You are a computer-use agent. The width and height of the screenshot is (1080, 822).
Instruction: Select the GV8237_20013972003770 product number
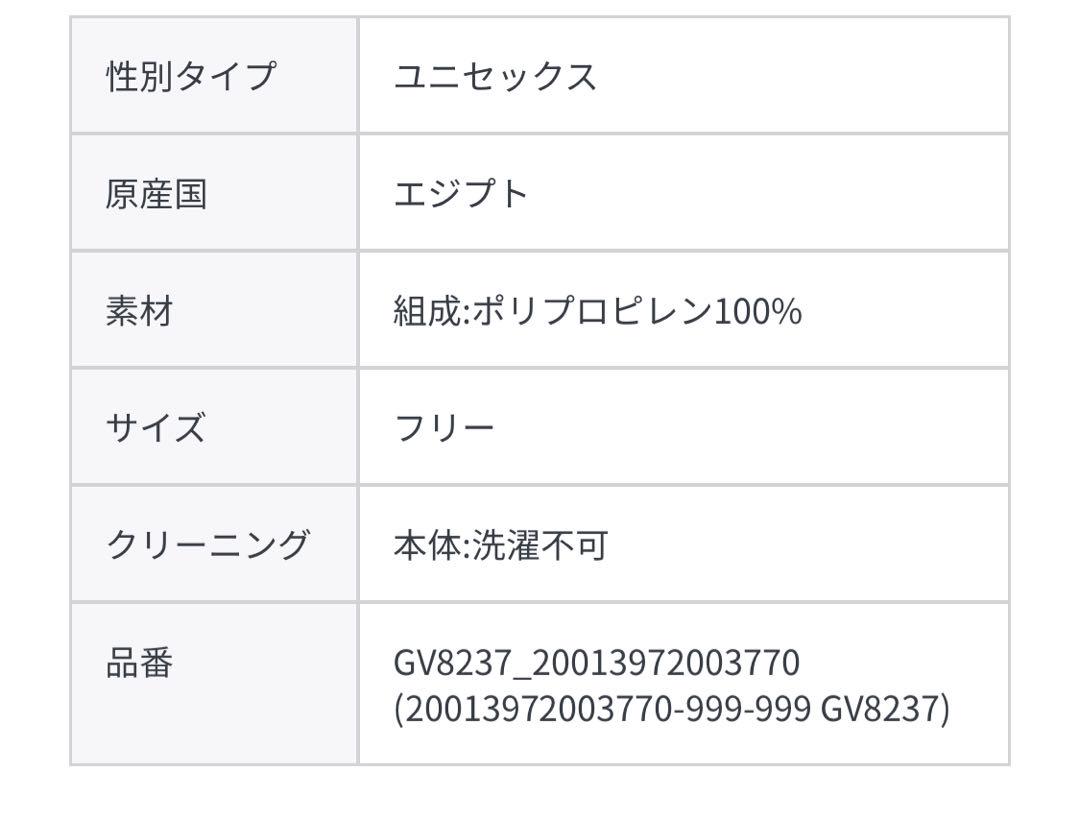[x=596, y=663]
